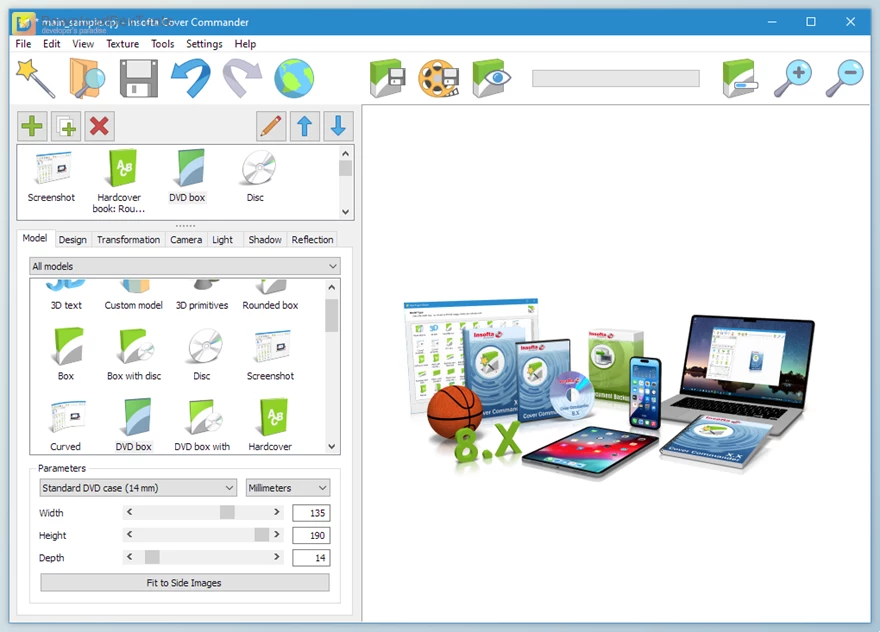
Task: Click the Height value field 190
Action: (x=311, y=535)
